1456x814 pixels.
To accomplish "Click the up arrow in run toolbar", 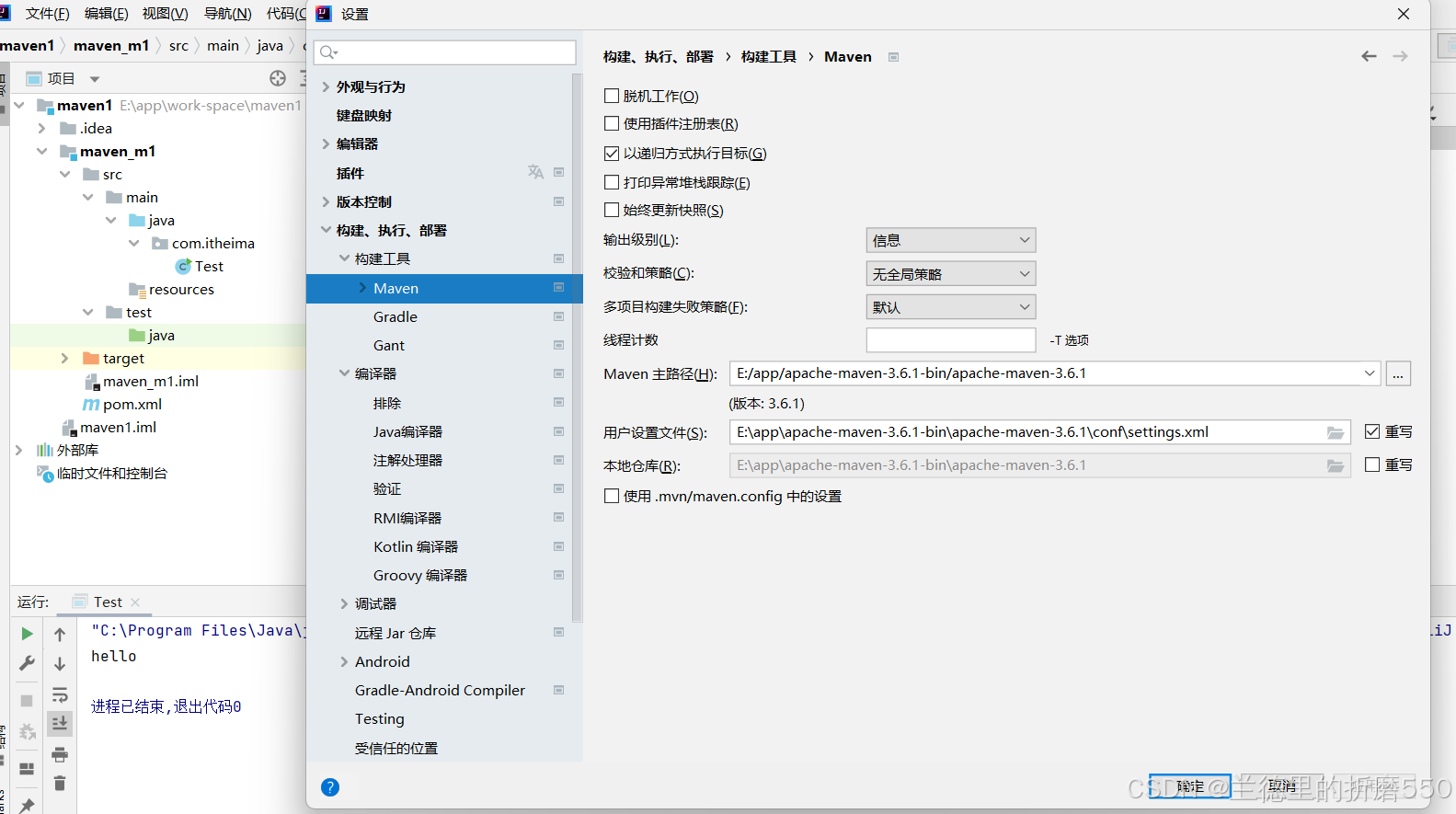I will coord(60,634).
